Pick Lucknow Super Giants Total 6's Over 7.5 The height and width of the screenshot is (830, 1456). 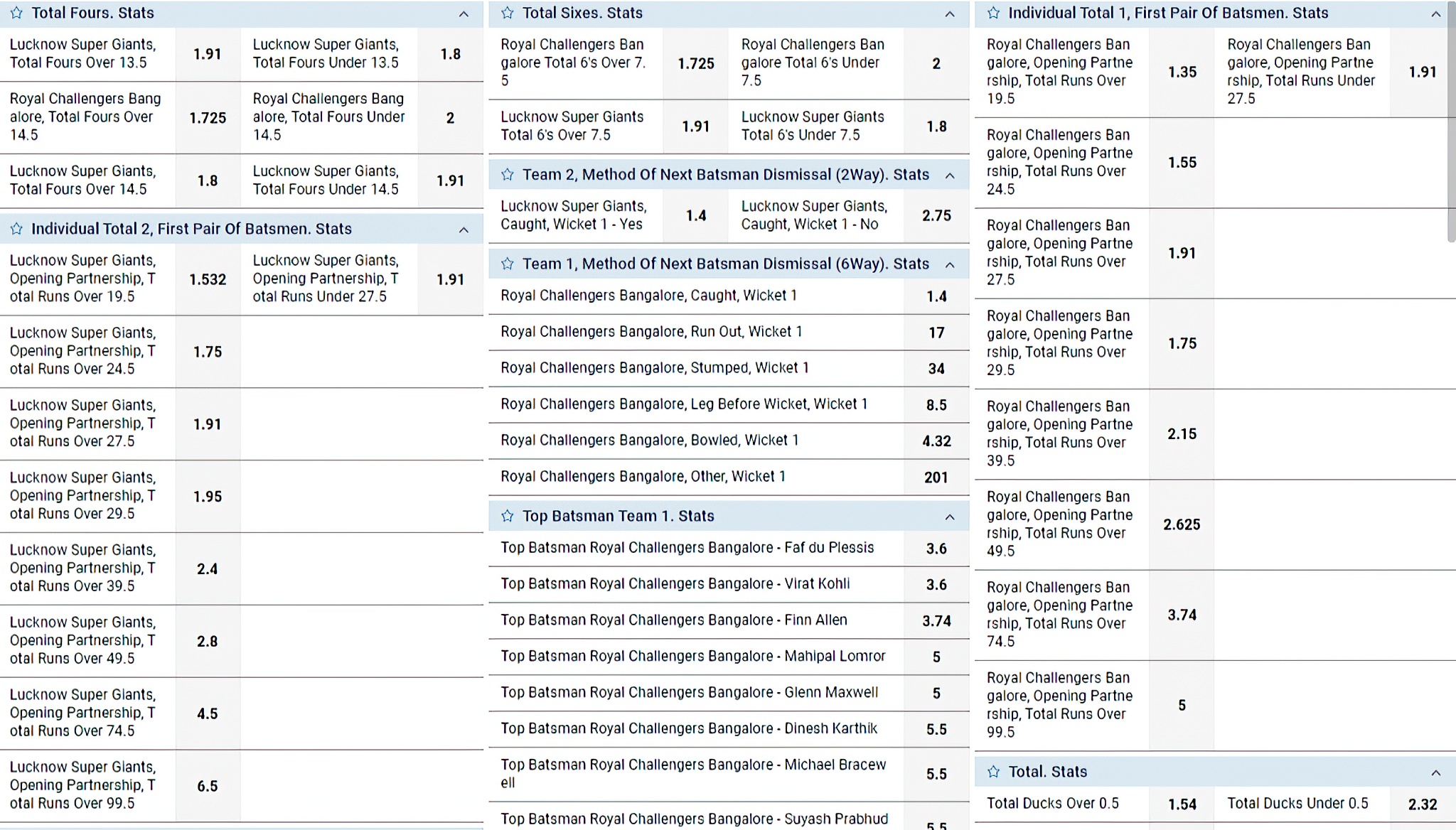pos(696,126)
